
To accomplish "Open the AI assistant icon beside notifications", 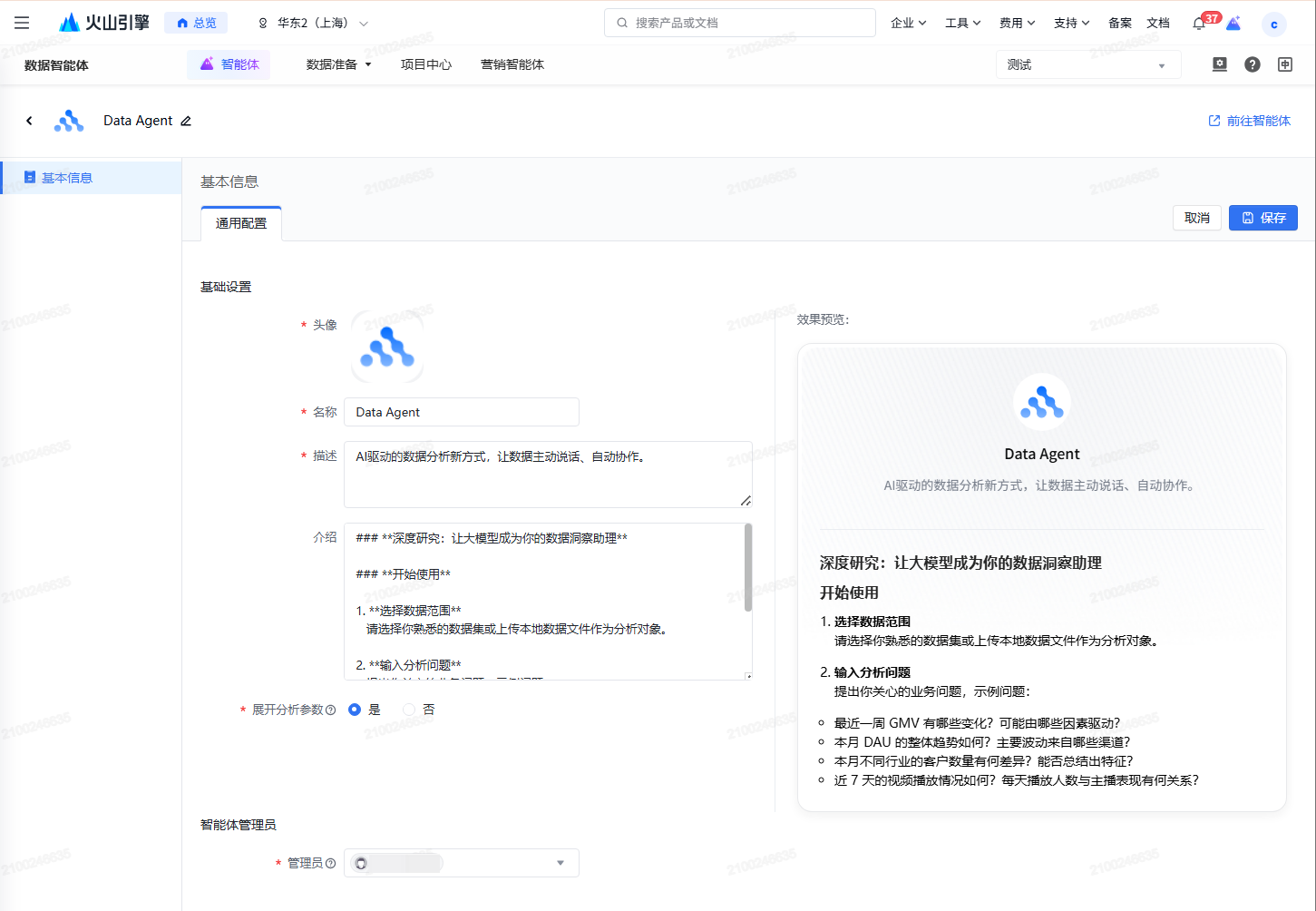I will [x=1233, y=24].
